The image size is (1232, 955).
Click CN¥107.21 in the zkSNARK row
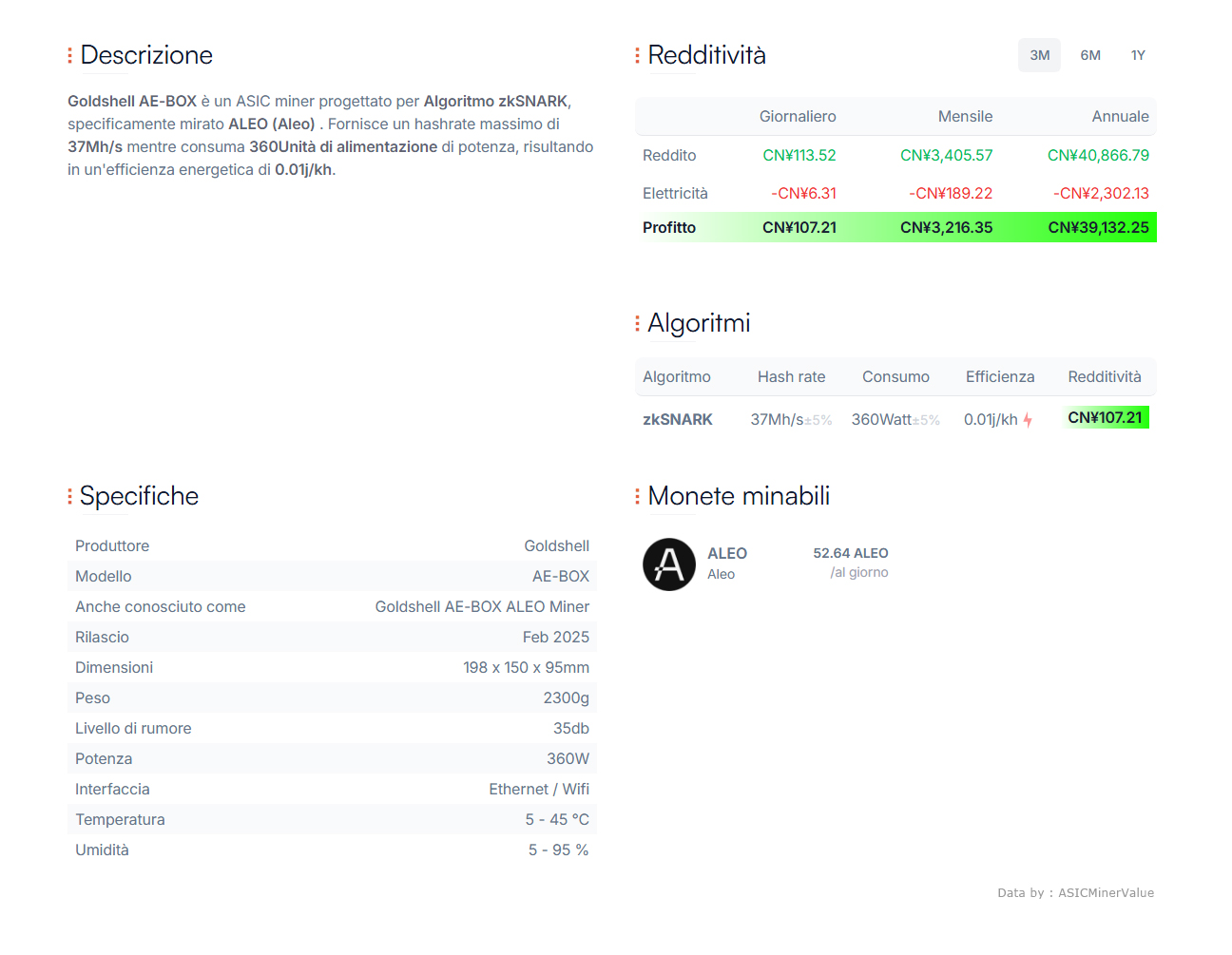(x=1105, y=417)
